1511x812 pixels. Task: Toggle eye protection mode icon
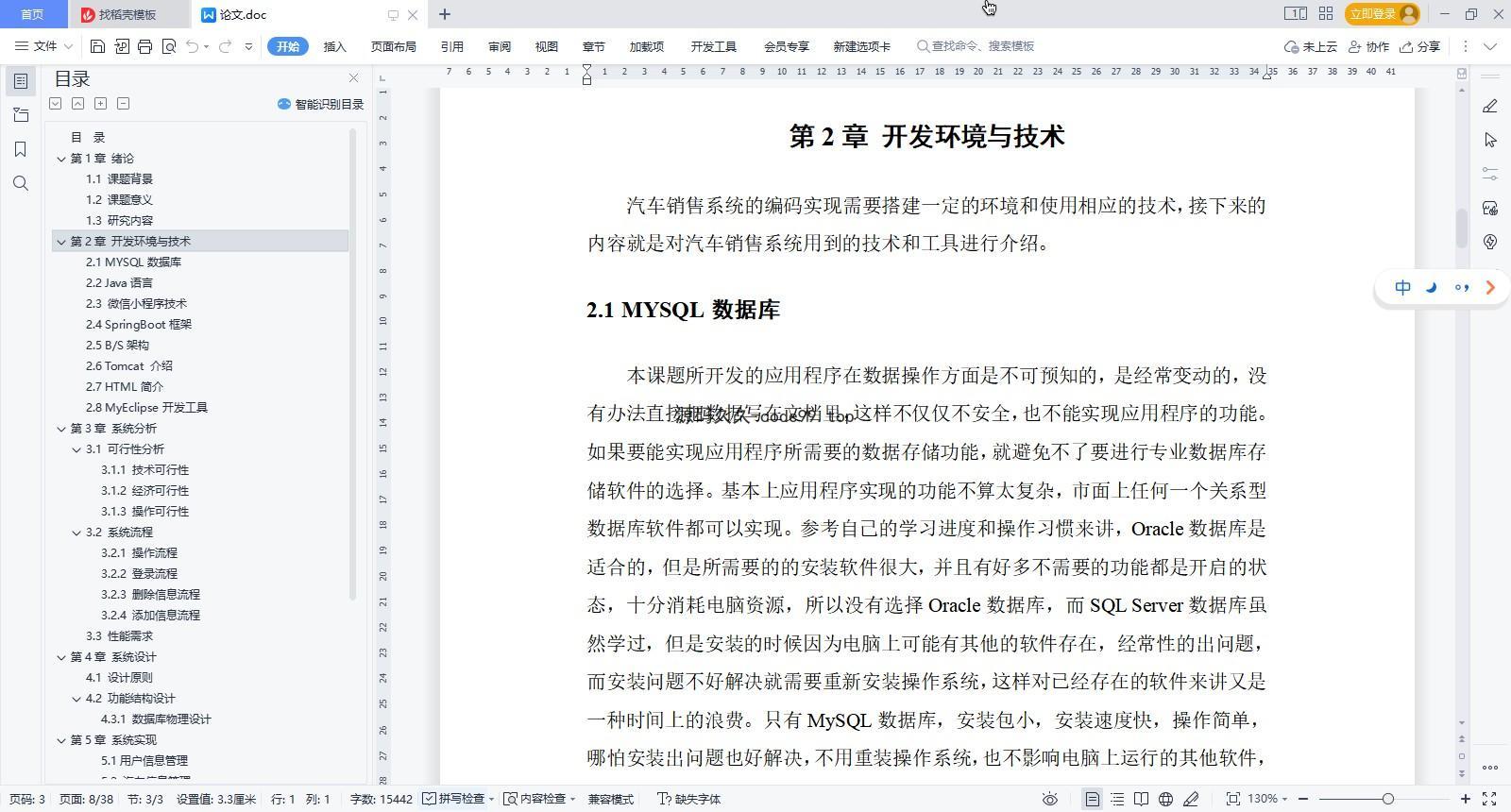[x=1049, y=799]
